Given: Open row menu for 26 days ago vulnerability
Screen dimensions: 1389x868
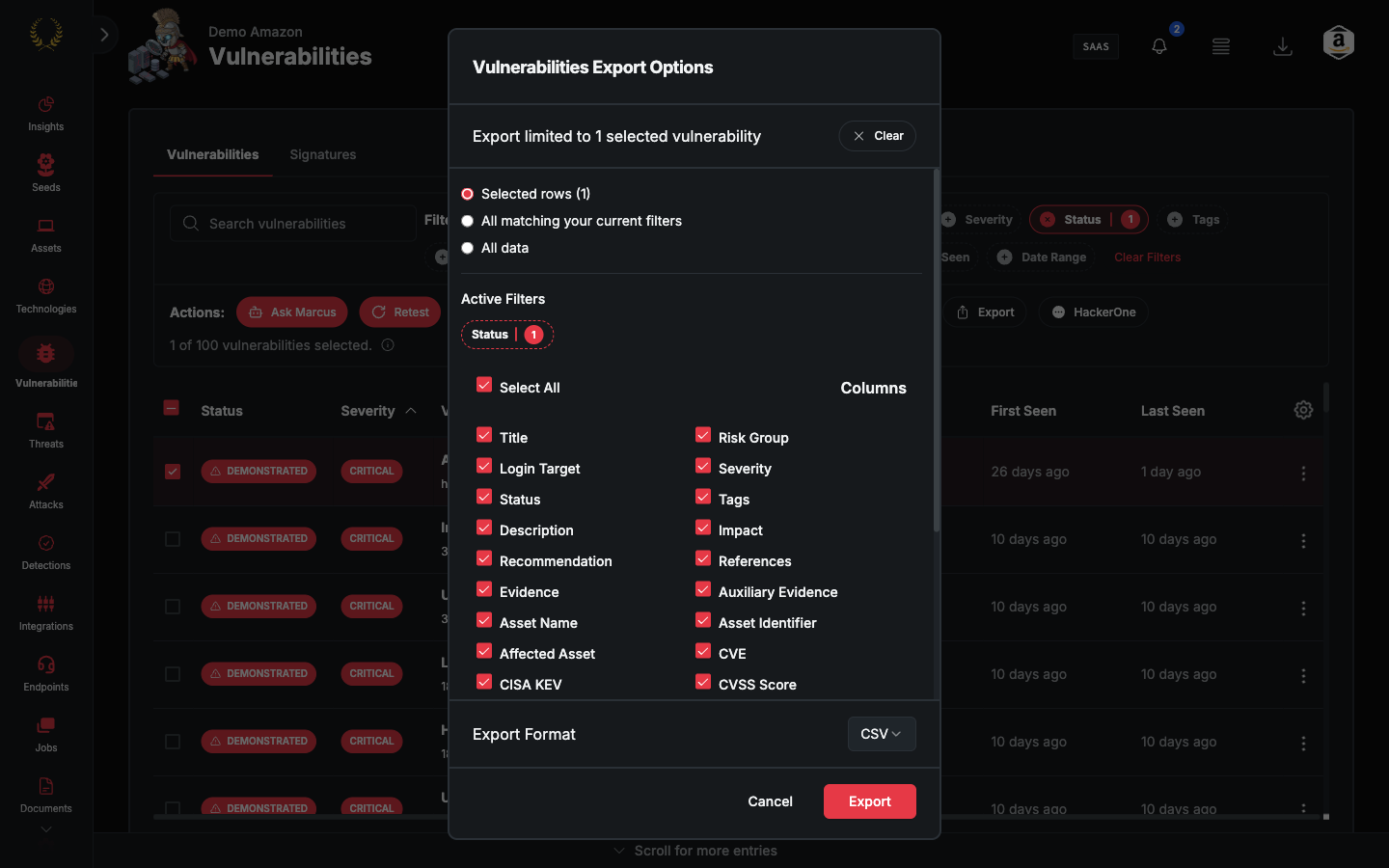Looking at the screenshot, I should (1303, 473).
